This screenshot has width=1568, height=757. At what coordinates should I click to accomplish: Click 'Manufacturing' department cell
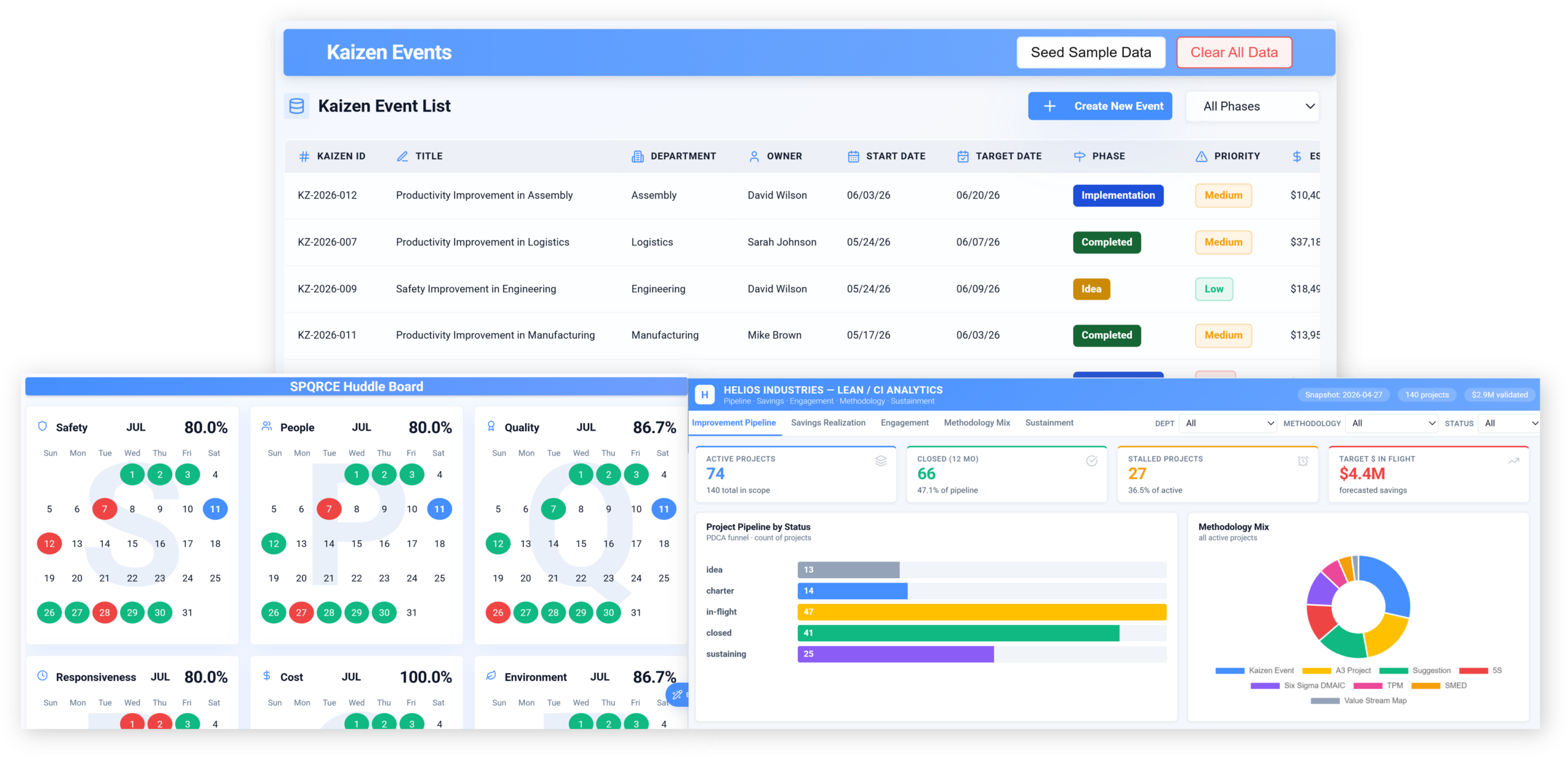(x=665, y=335)
